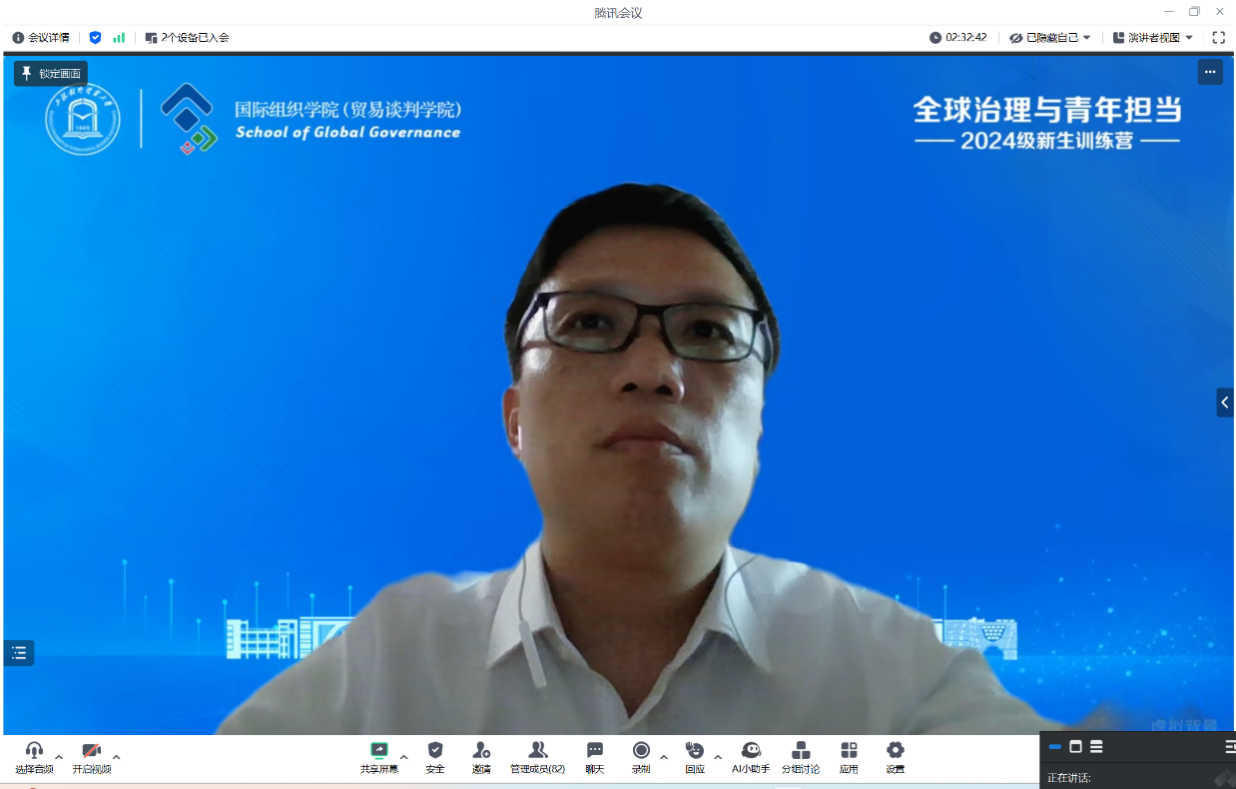1236x789 pixels.
Task: Open Meeting Details (会议详情)
Action: coord(41,38)
